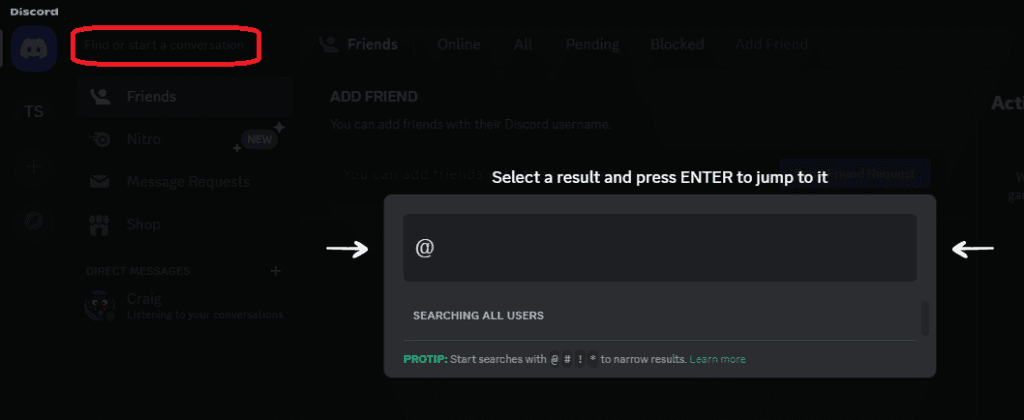Screen dimensions: 1024x420
Task: Switch to the Online friends tab
Action: click(459, 44)
